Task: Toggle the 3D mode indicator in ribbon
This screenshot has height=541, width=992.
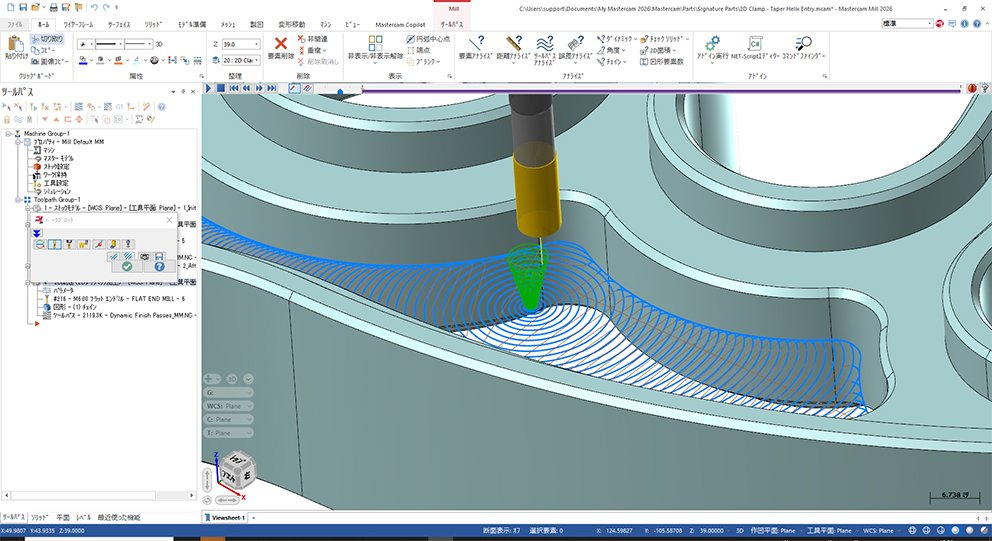Action: 160,44
